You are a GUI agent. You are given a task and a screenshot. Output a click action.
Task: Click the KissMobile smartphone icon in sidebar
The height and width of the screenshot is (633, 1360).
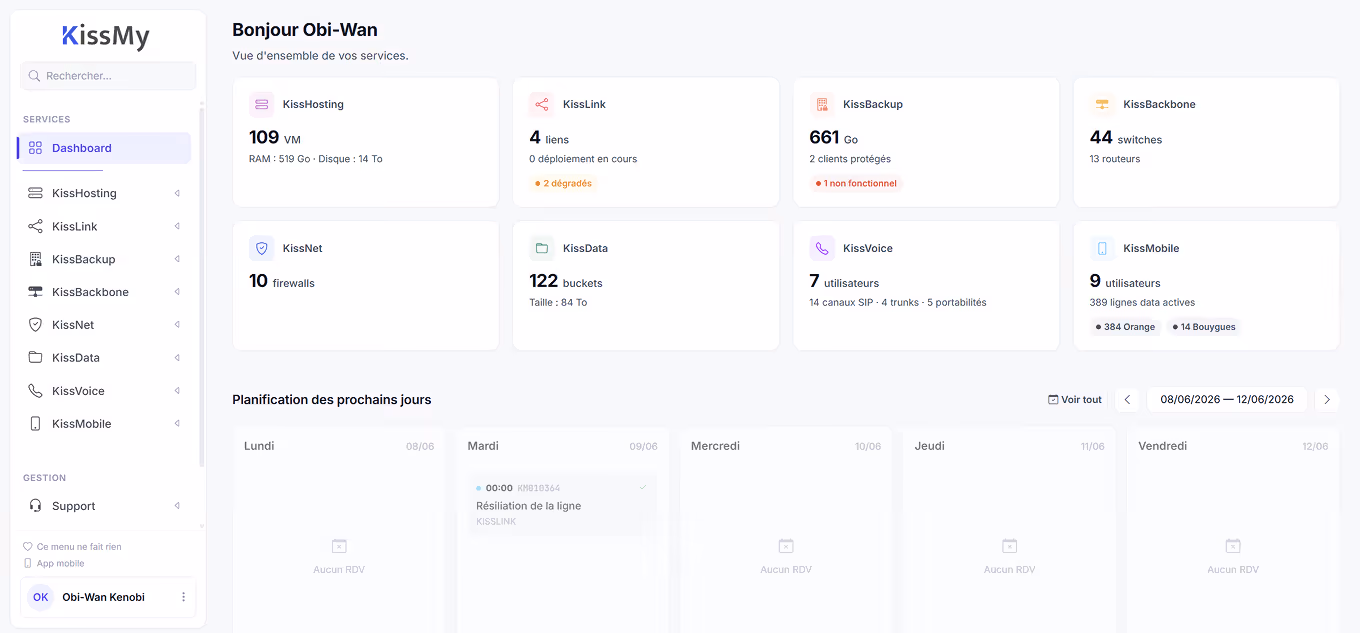click(35, 424)
